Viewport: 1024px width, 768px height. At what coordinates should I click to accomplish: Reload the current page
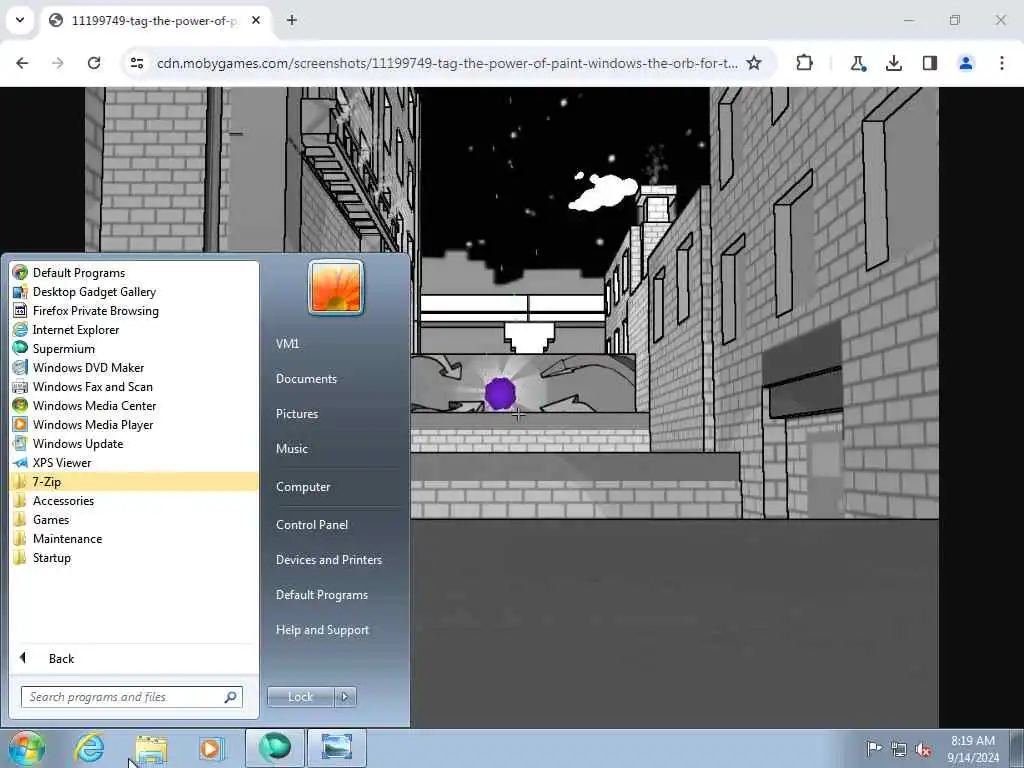pyautogui.click(x=94, y=63)
